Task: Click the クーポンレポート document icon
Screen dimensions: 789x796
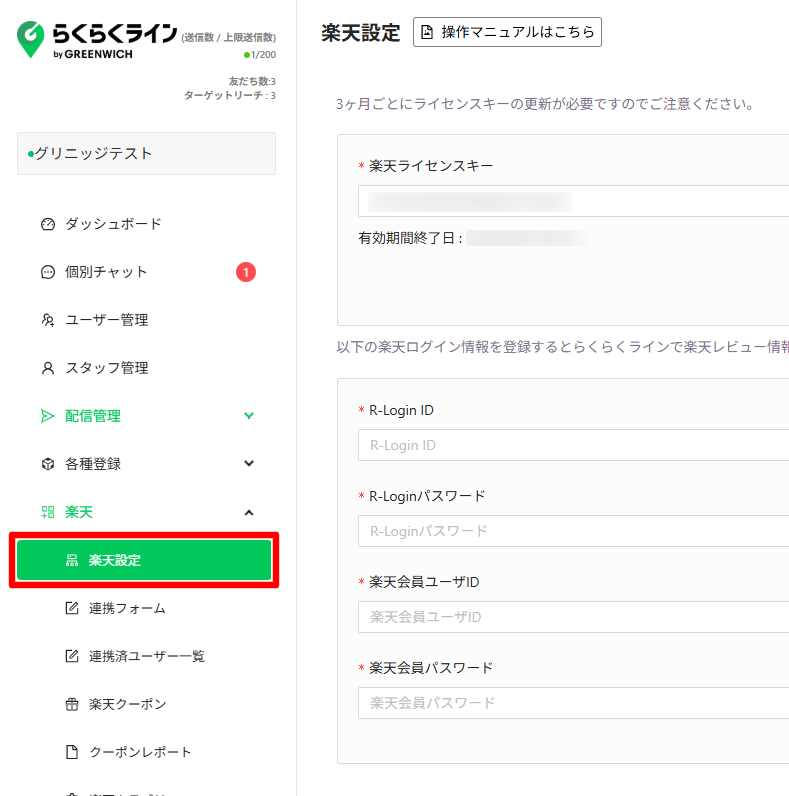Action: pos(72,752)
